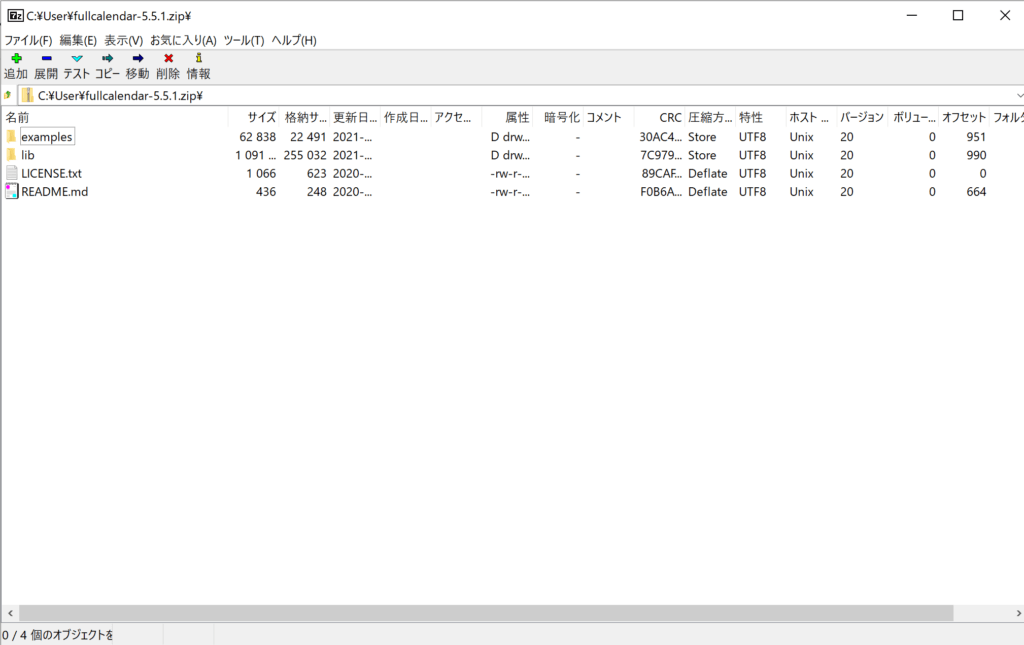This screenshot has width=1024, height=645.
Task: Open the 表示(V) menu
Action: click(x=123, y=40)
